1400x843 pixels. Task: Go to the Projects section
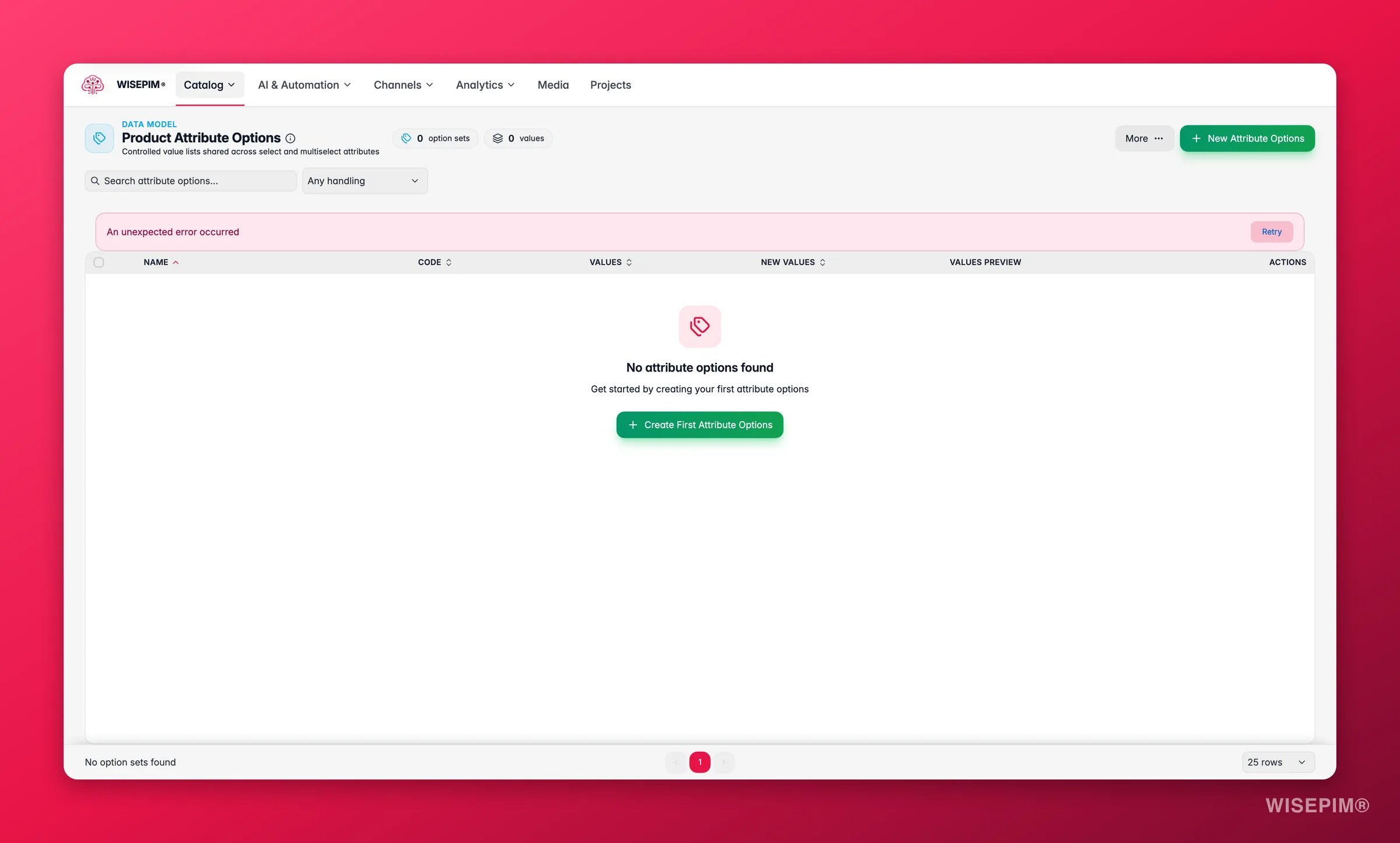610,85
